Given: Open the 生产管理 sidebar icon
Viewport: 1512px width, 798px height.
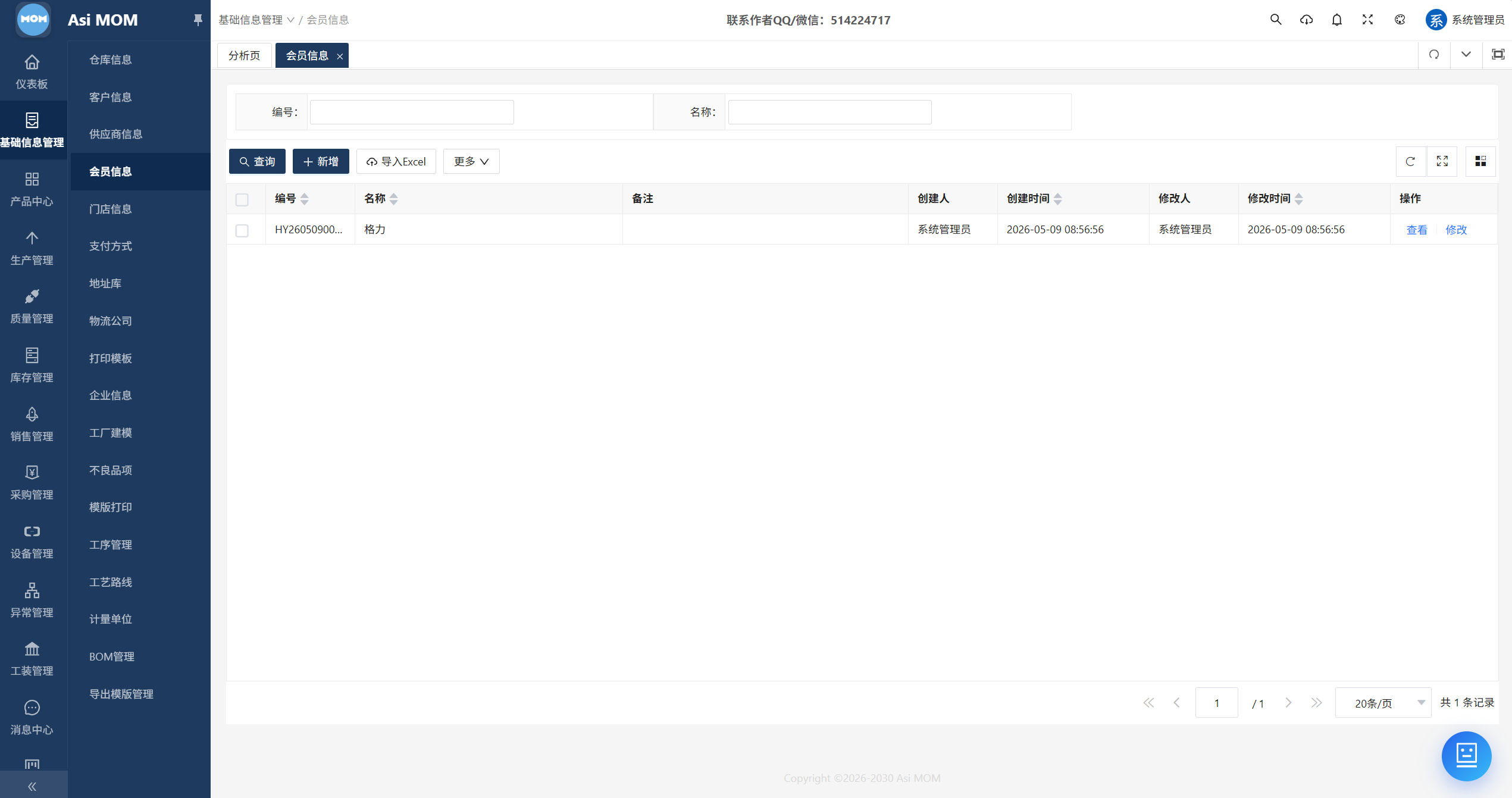Looking at the screenshot, I should click(x=32, y=238).
